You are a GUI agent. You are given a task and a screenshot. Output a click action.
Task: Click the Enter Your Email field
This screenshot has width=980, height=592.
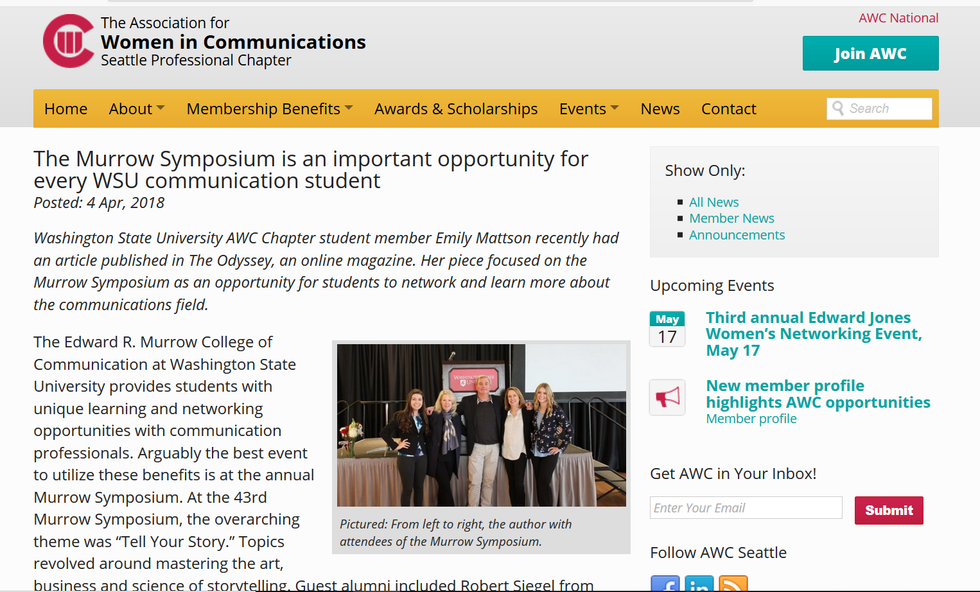click(x=746, y=508)
